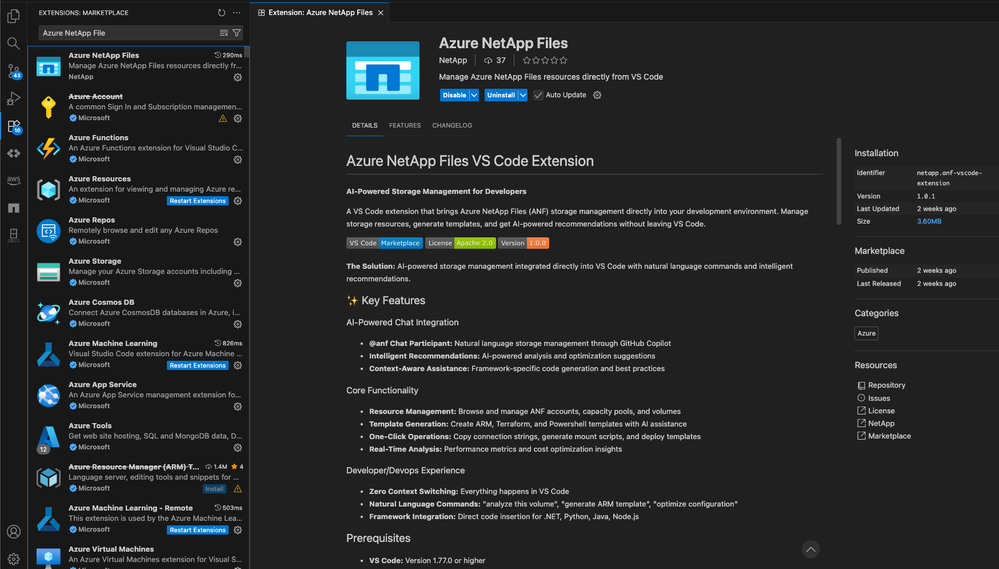Click the extension search input field
The height and width of the screenshot is (569, 999).
128,33
